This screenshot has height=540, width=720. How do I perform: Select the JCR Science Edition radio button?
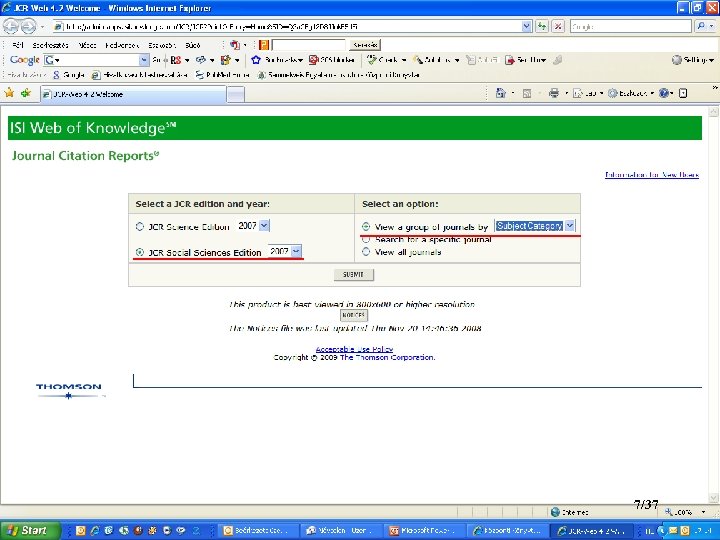(140, 226)
